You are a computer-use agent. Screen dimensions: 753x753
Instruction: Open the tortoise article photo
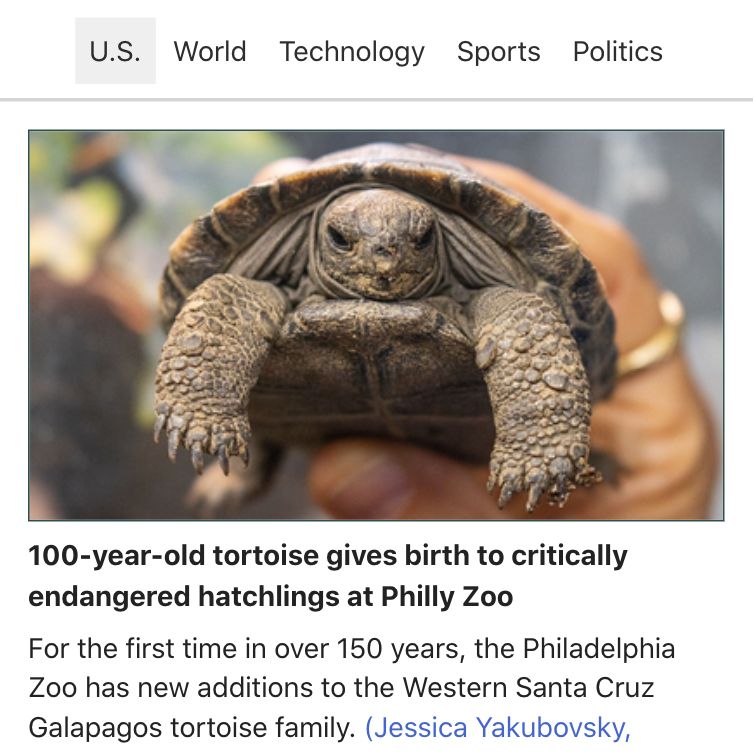coord(375,325)
